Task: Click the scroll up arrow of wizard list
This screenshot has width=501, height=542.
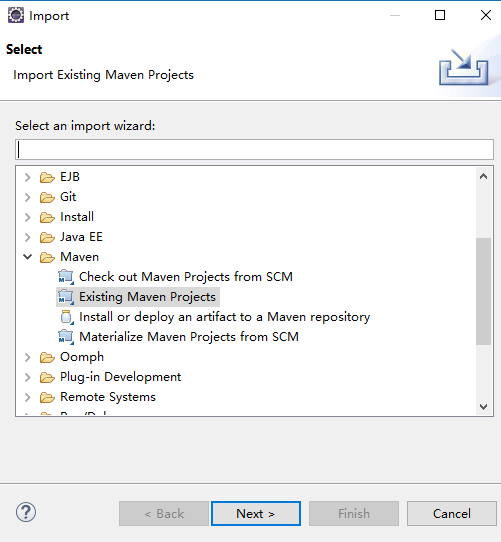Action: coord(483,177)
